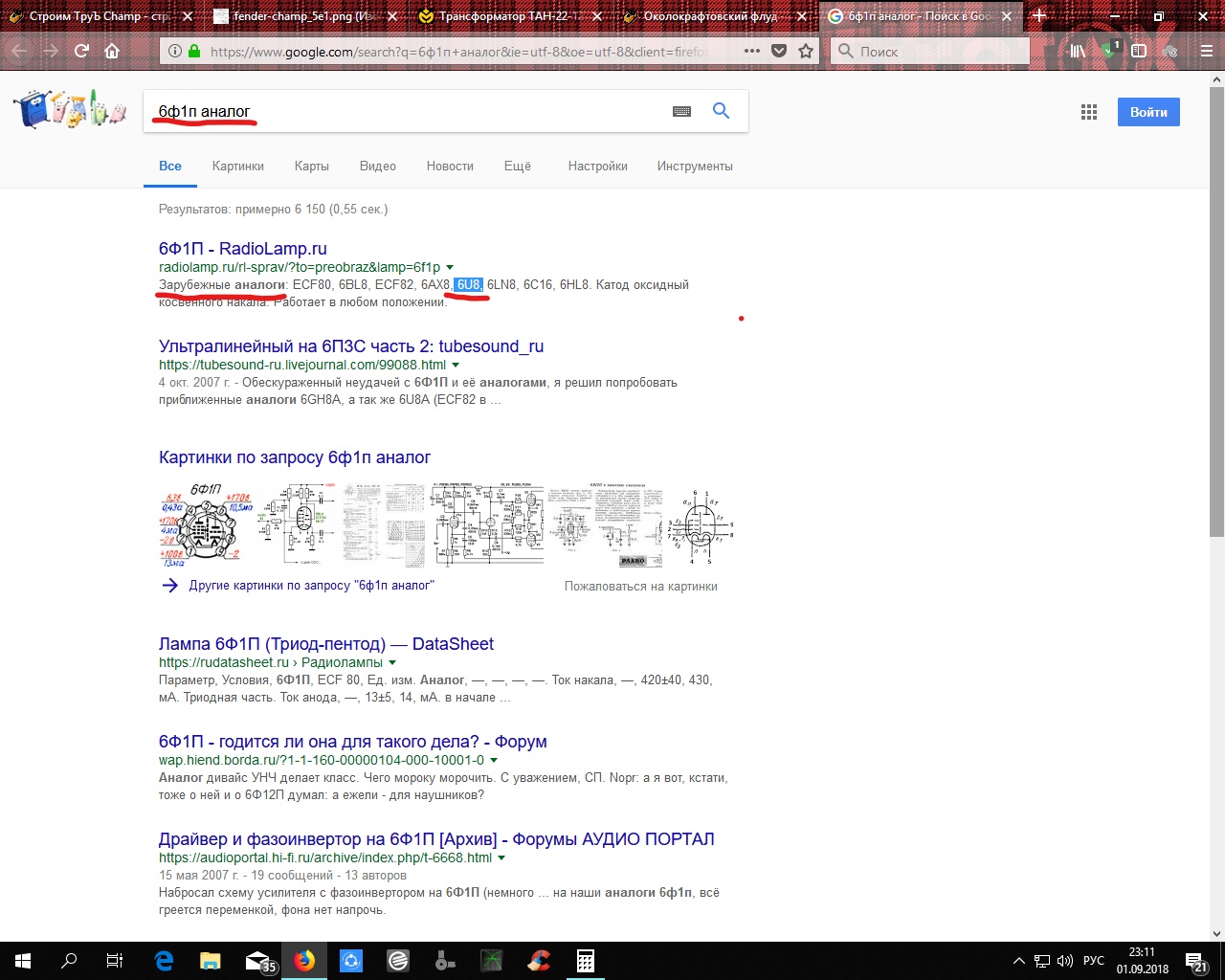
Task: Open Картинки по запросу 6ф1п аналог
Action: click(x=295, y=457)
